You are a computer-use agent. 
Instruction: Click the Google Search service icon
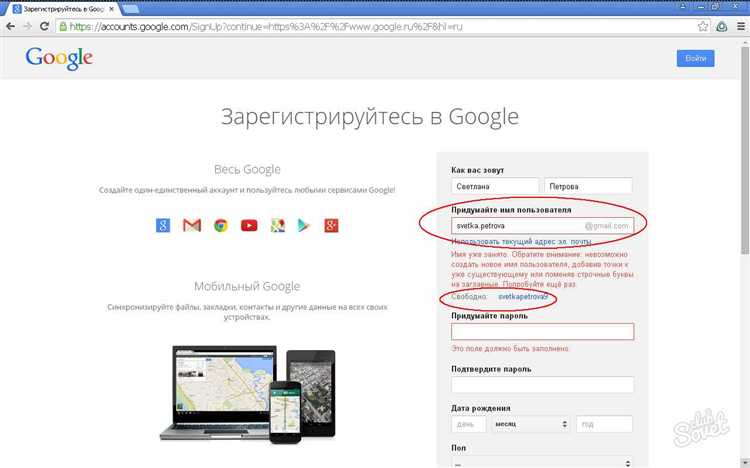[163, 225]
